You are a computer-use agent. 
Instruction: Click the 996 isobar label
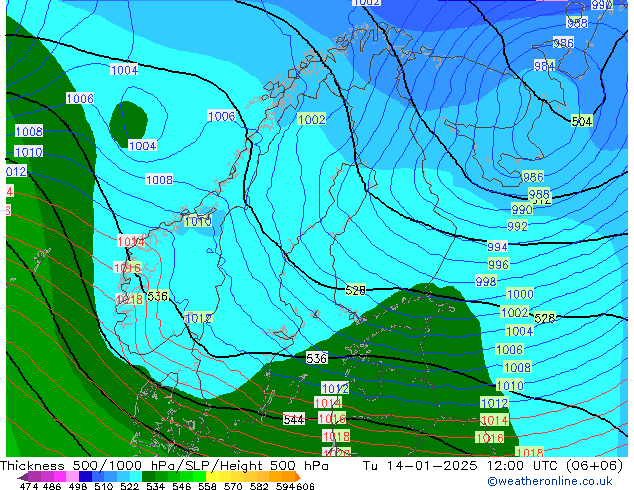(498, 264)
